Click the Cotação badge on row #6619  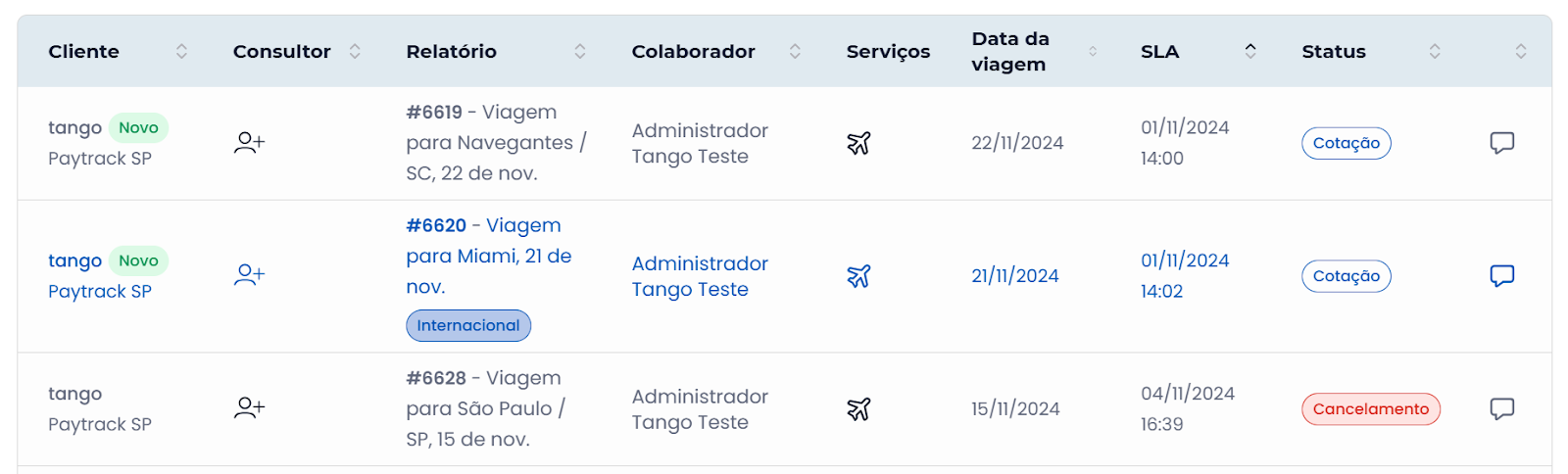tap(1346, 143)
